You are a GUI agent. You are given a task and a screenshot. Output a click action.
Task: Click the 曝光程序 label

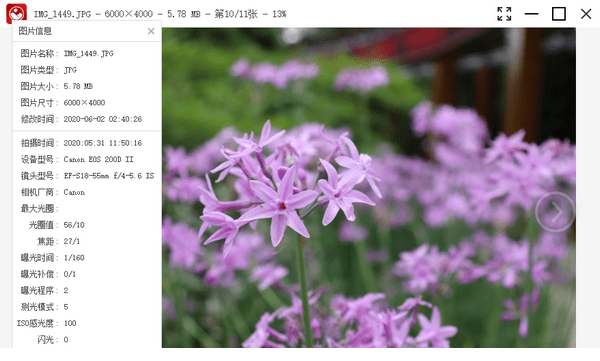click(x=38, y=291)
